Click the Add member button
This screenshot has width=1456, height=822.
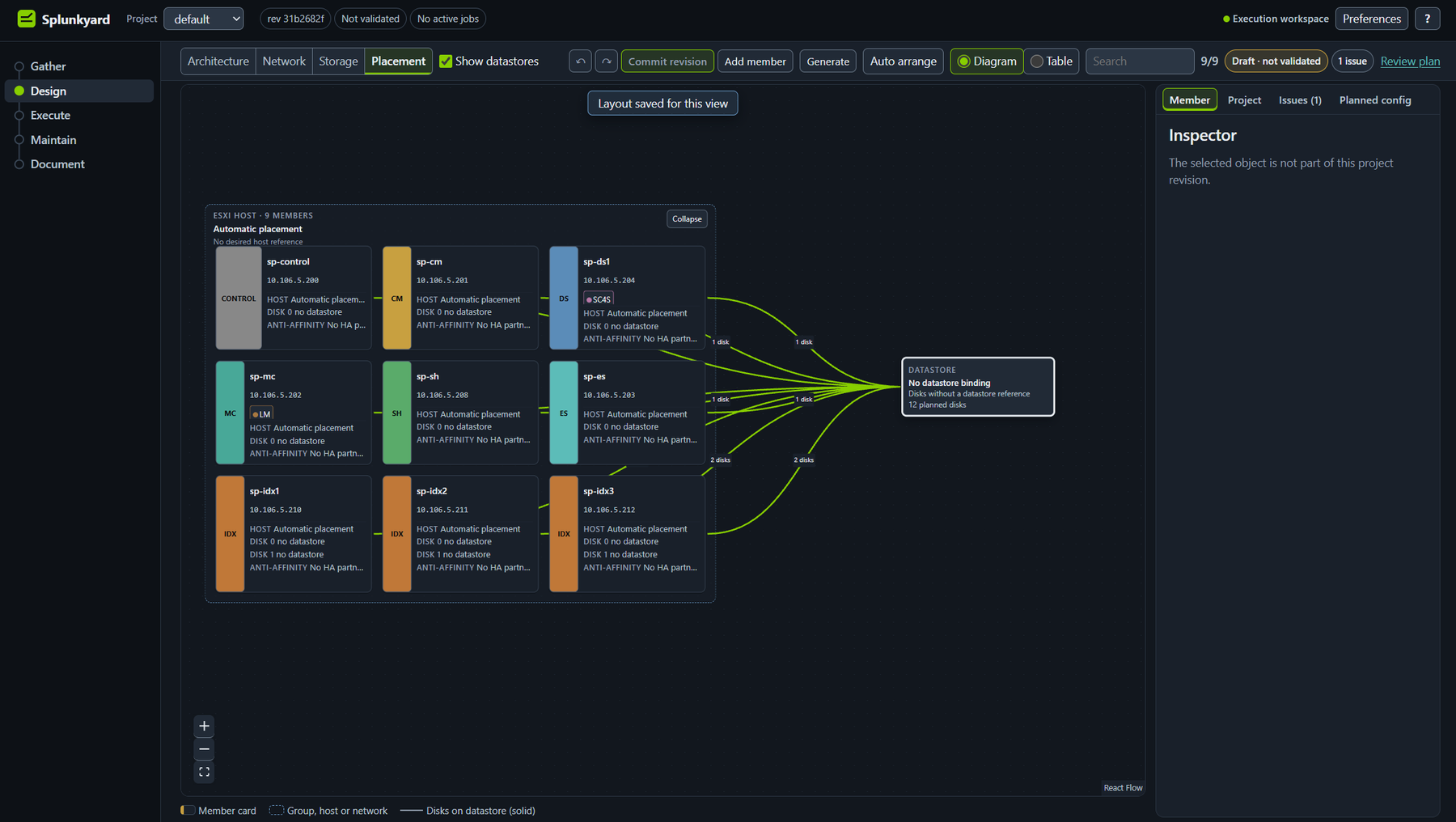pyautogui.click(x=755, y=61)
